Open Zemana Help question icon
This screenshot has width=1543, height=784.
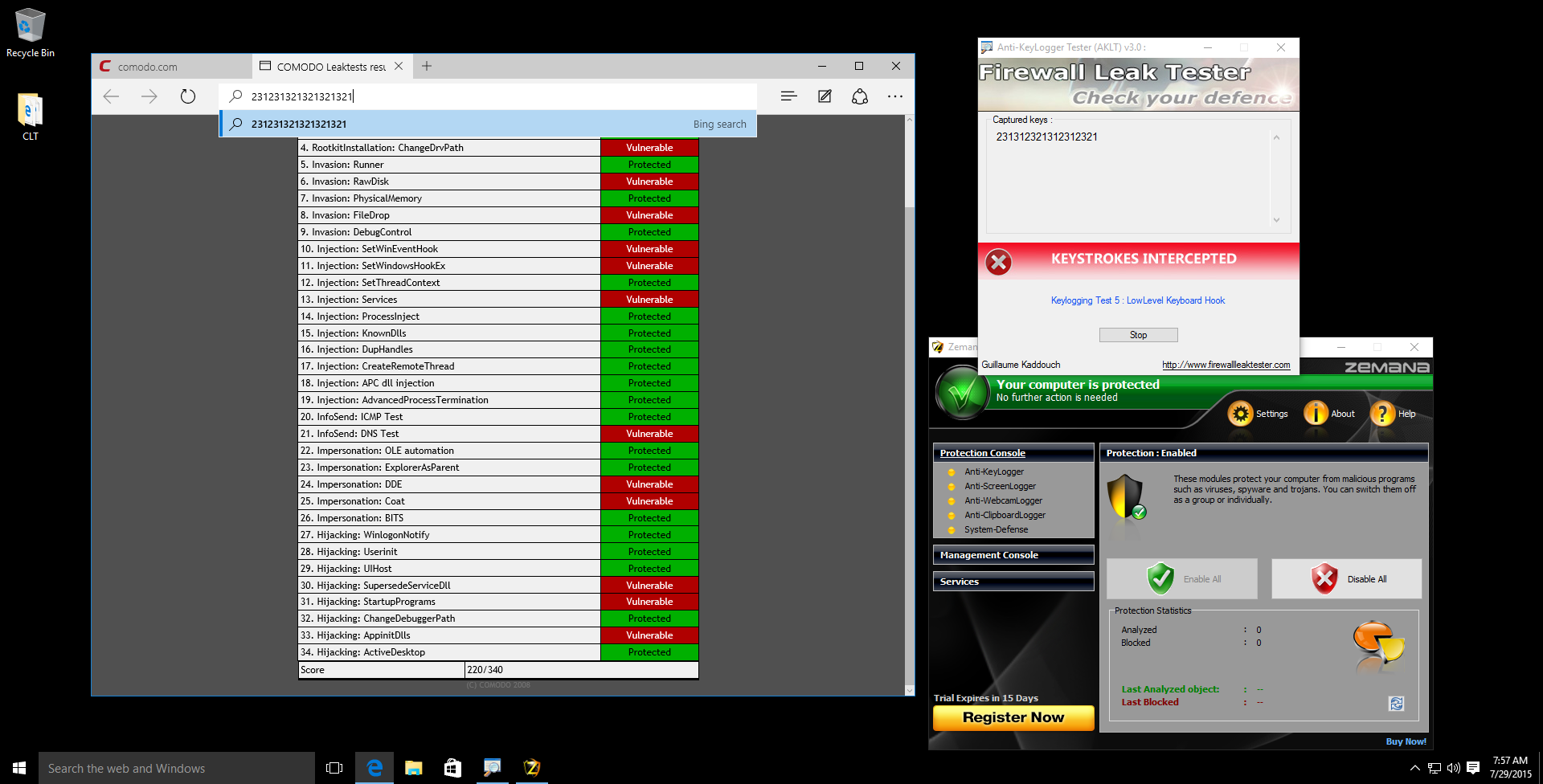(1382, 414)
